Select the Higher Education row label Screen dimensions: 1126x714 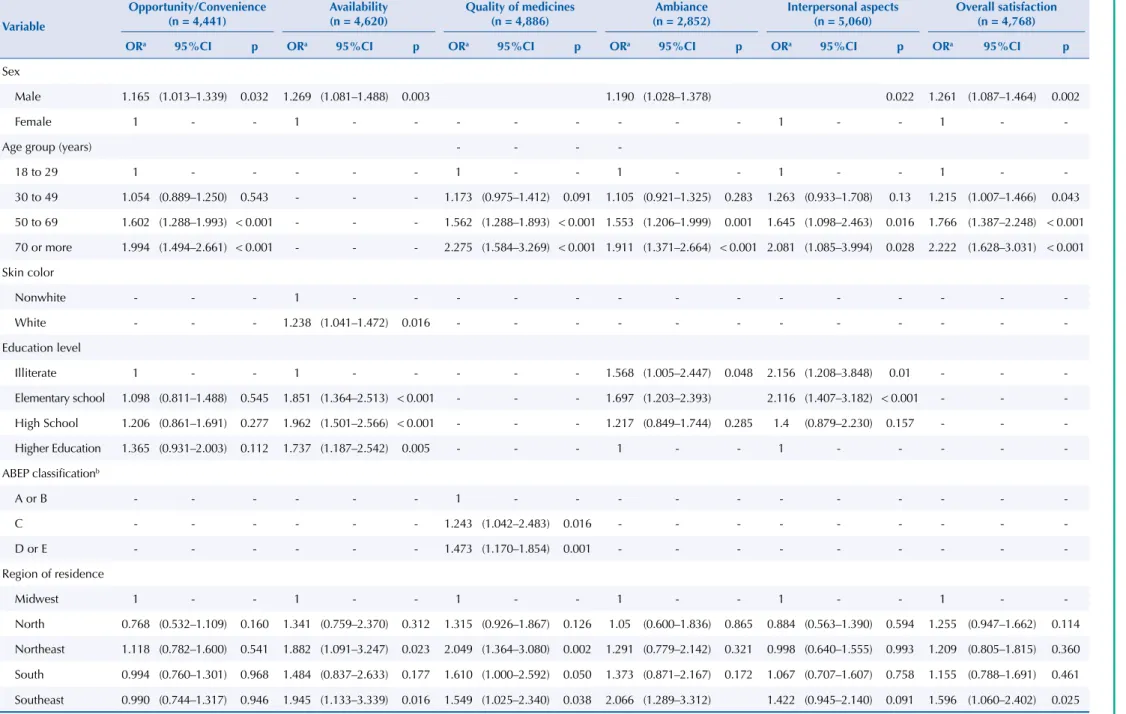pos(57,449)
